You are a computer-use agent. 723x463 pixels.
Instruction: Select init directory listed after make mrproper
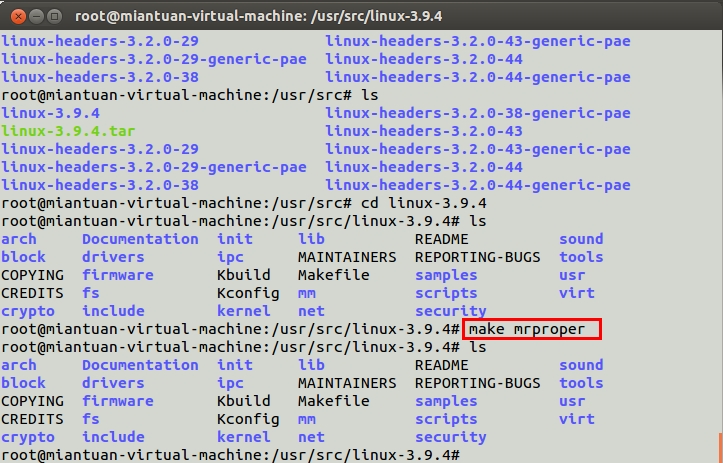coord(235,365)
